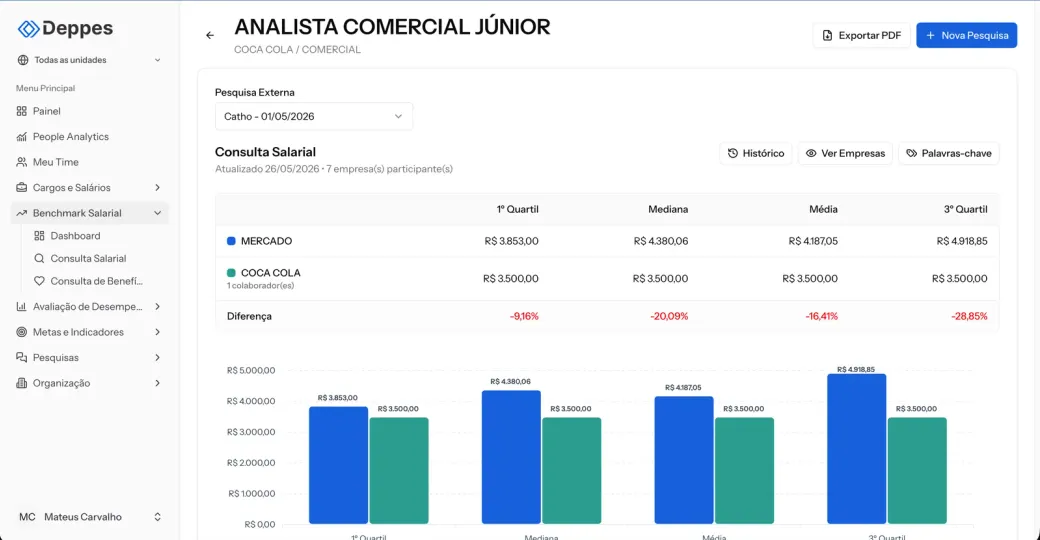1040x540 pixels.
Task: Open Painel in the main menu
Action: (90, 111)
